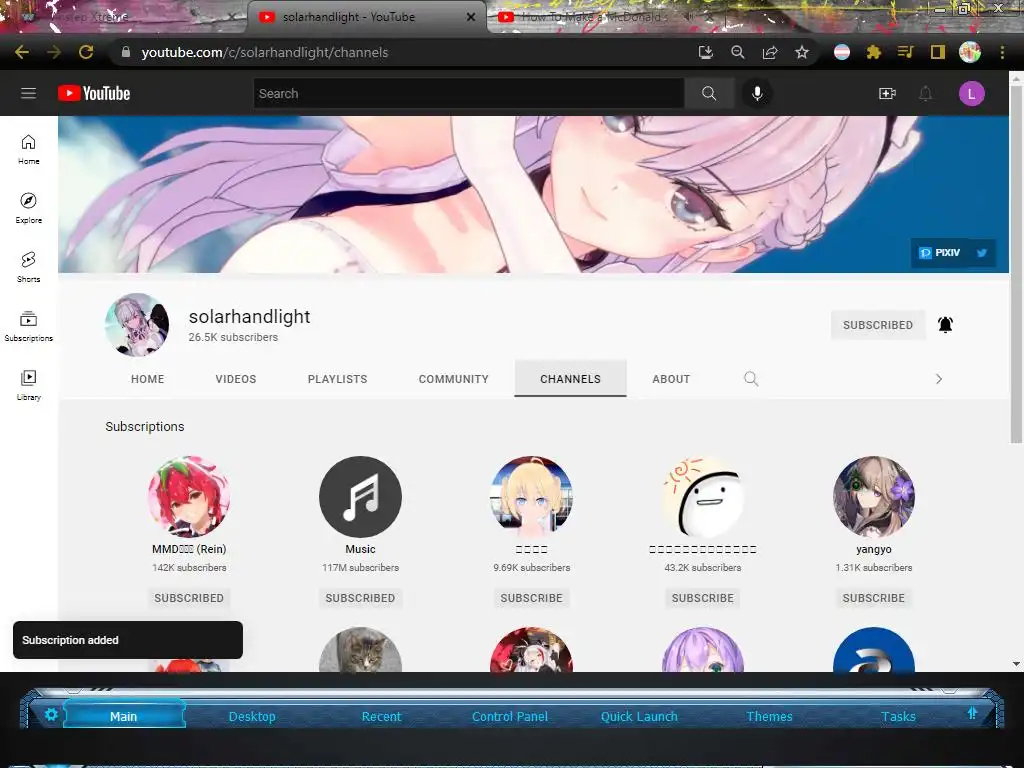
Task: Open the zoom magnifier icon in address bar
Action: point(738,52)
